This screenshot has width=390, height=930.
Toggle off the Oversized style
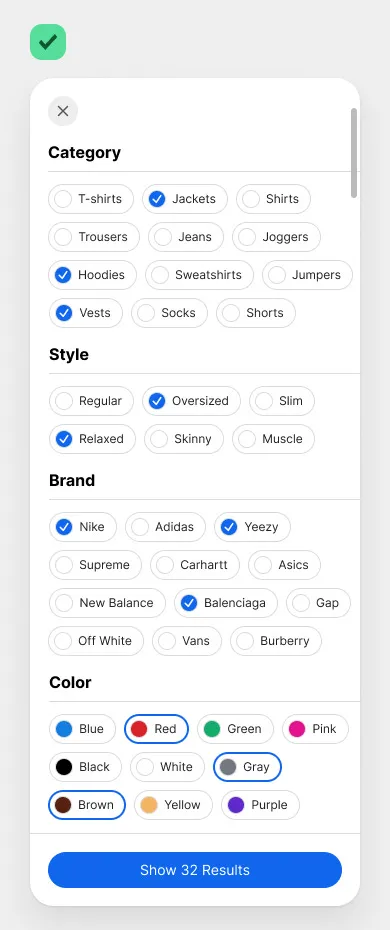[x=191, y=401]
